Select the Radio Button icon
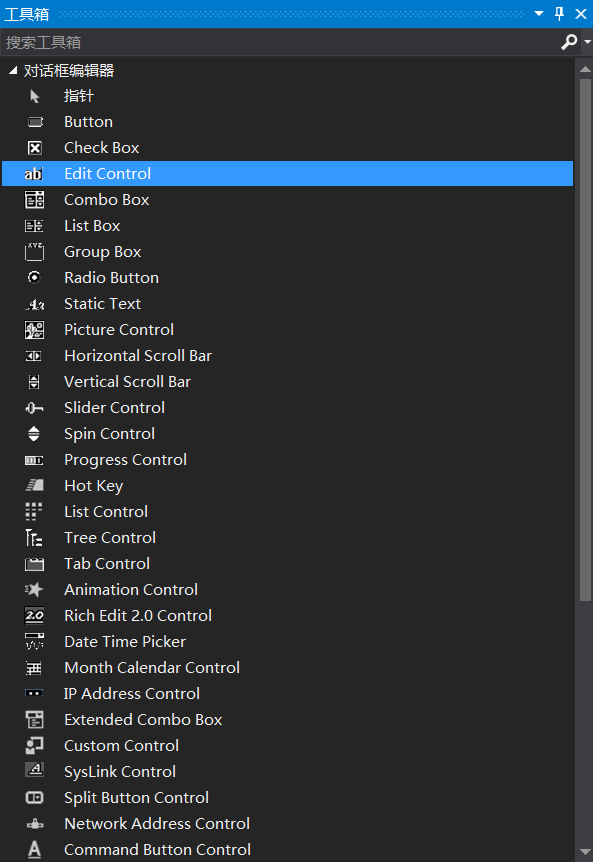This screenshot has height=862, width=593. (34, 278)
